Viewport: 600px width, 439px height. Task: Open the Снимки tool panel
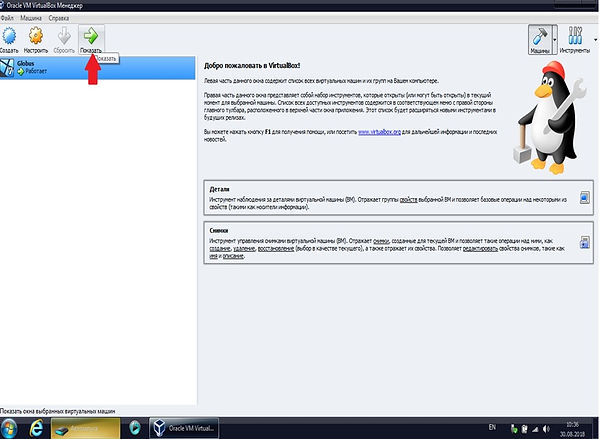tap(398, 242)
